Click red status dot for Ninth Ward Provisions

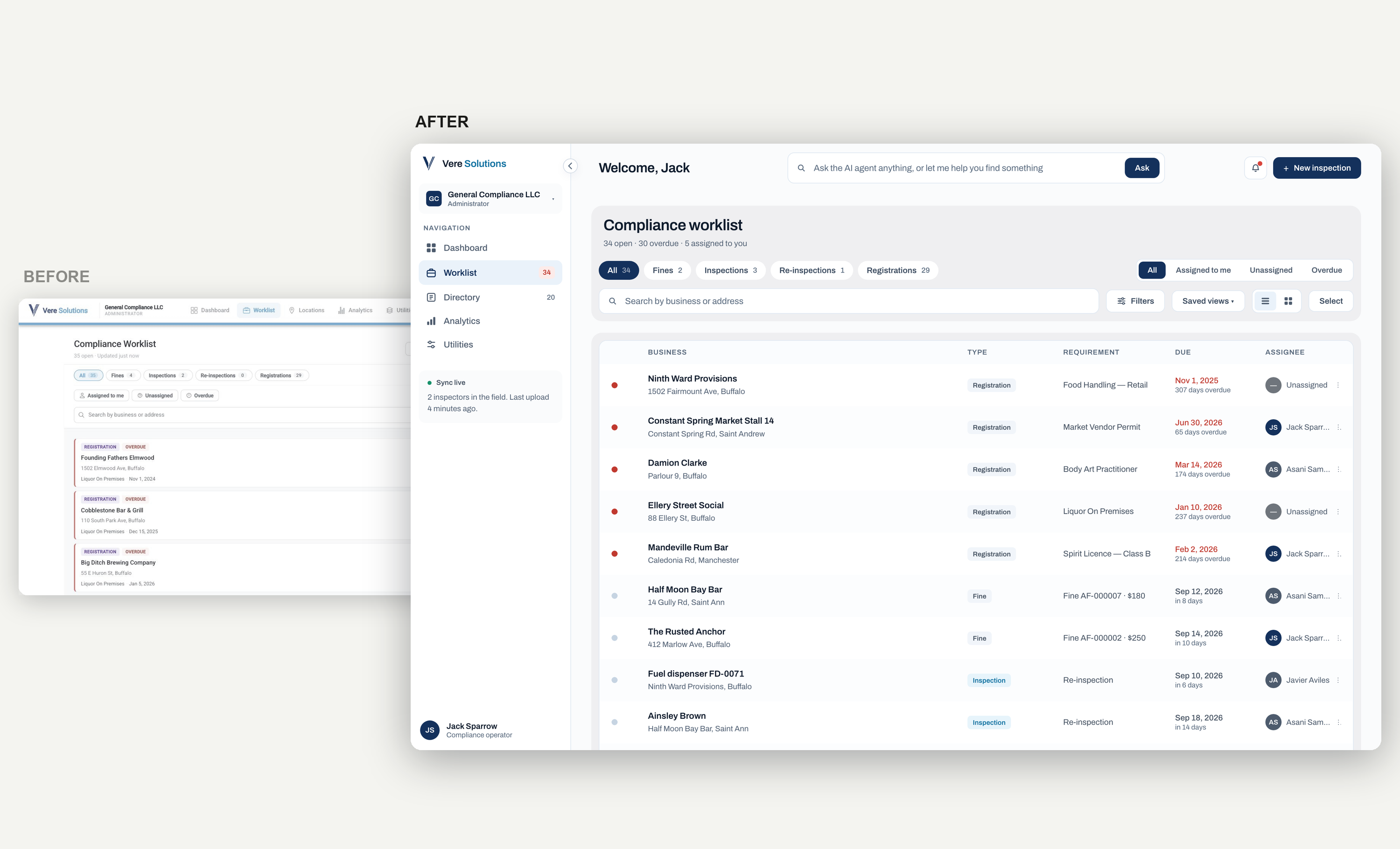click(614, 385)
